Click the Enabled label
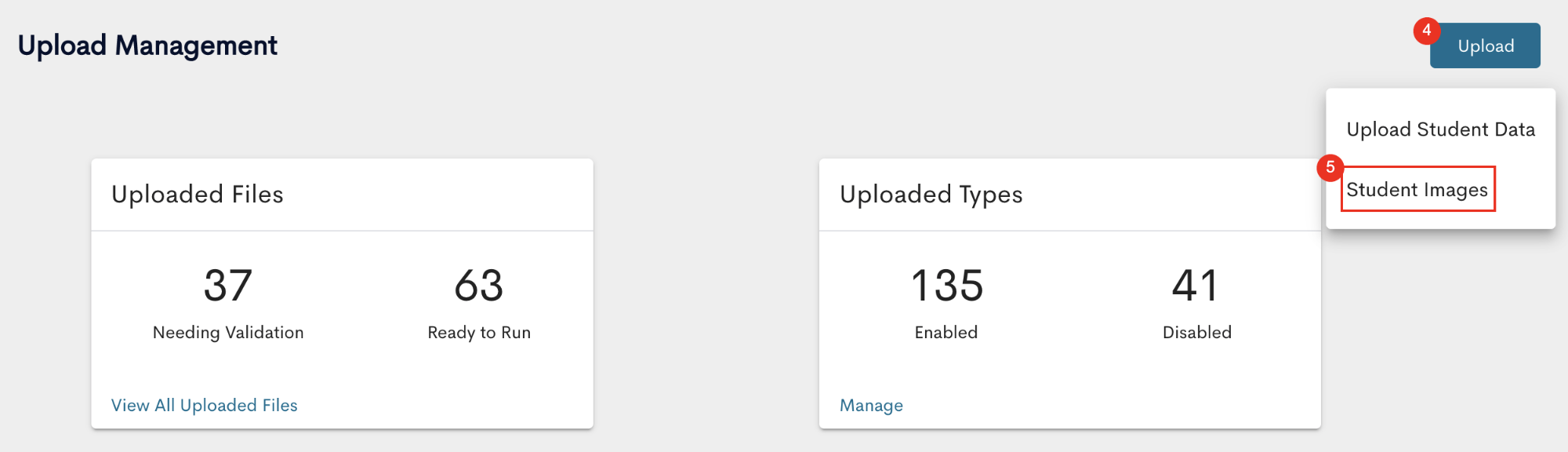This screenshot has width=1568, height=452. [946, 333]
